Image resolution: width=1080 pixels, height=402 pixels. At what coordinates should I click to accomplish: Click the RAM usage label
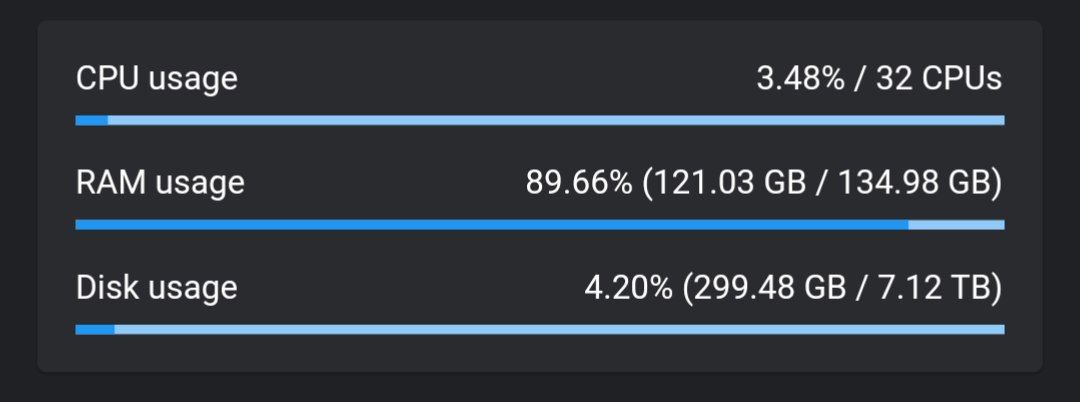point(160,184)
